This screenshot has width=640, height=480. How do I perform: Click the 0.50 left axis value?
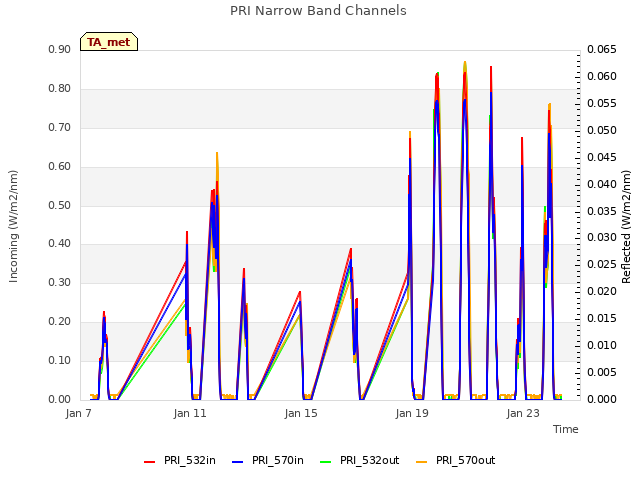pyautogui.click(x=59, y=205)
